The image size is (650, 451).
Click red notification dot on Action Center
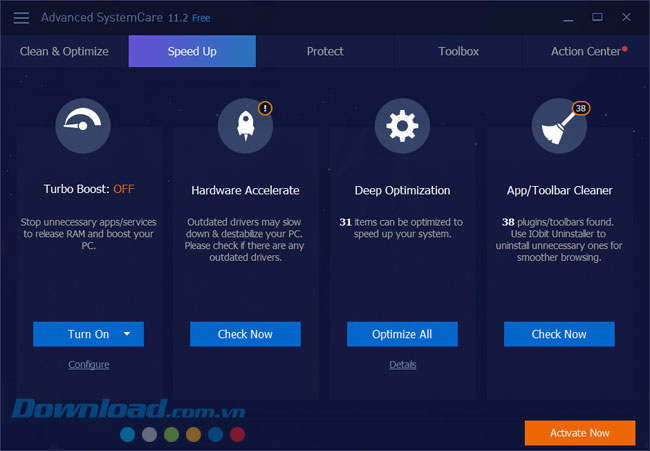point(625,49)
